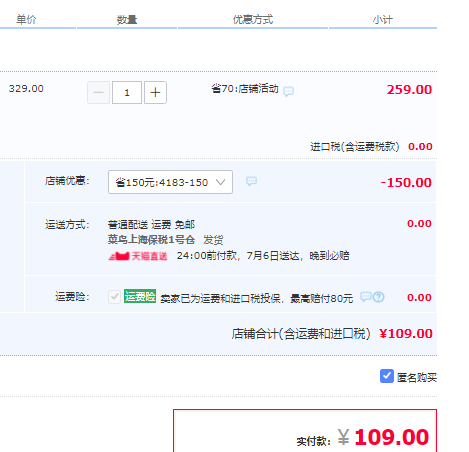Click the 省70:店铺活动 promotion text

(245, 89)
